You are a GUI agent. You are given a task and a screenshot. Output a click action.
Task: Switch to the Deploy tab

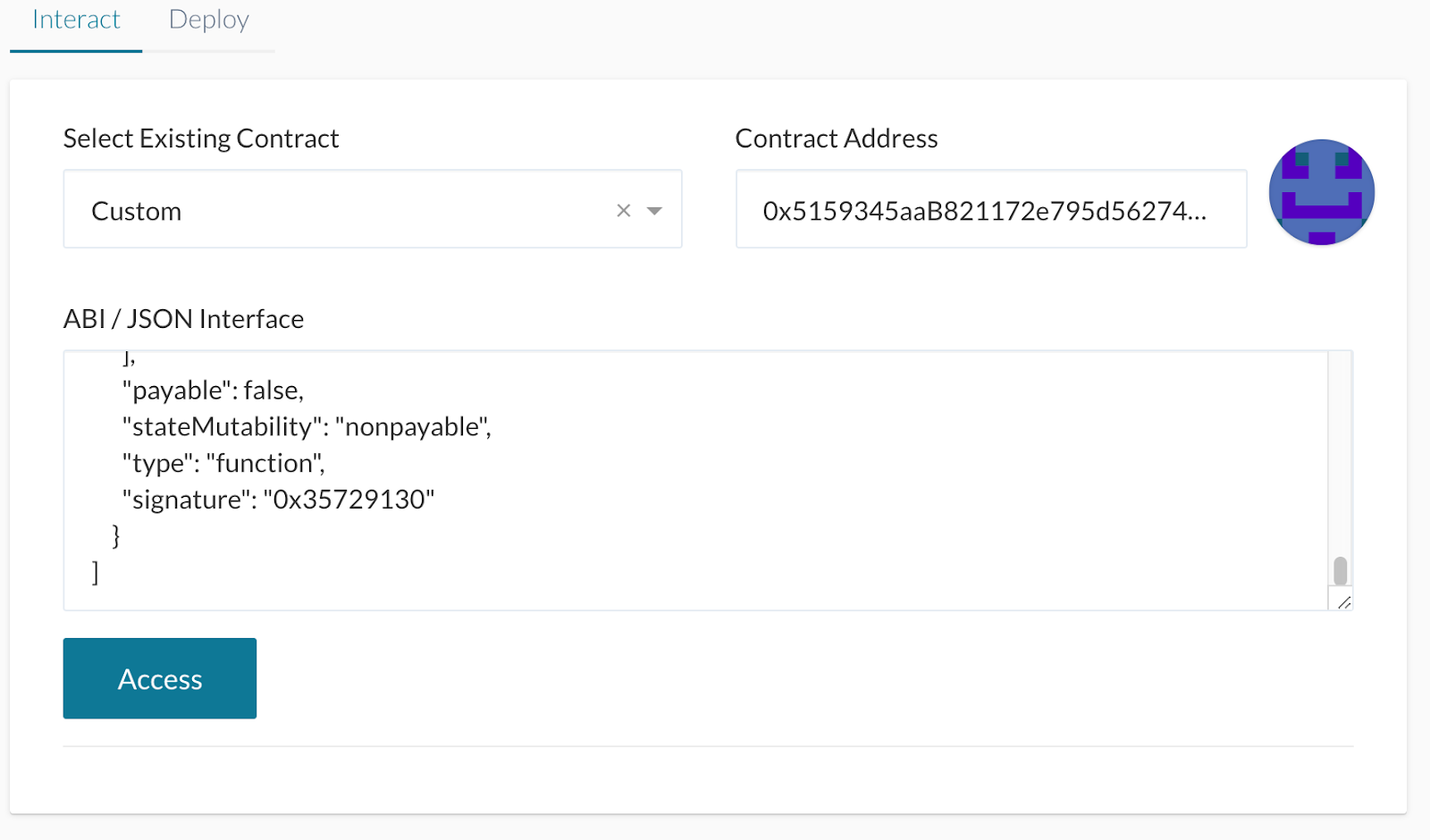point(209,21)
